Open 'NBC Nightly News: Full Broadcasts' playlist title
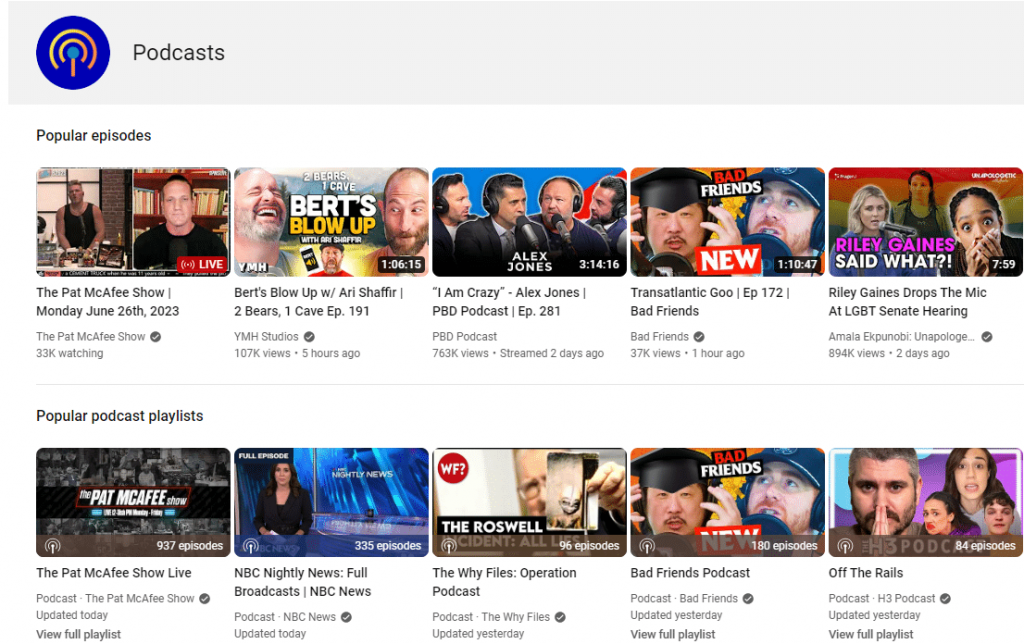Image resolution: width=1024 pixels, height=644 pixels. click(x=303, y=582)
